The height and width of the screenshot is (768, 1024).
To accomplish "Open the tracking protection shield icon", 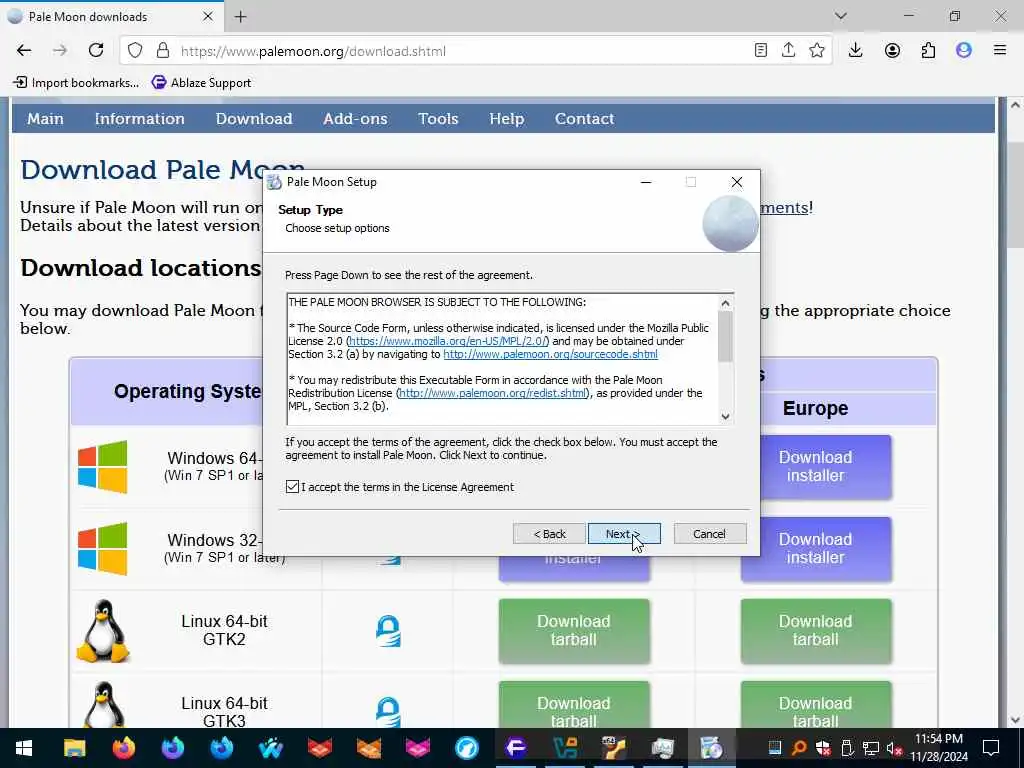I will tap(135, 50).
